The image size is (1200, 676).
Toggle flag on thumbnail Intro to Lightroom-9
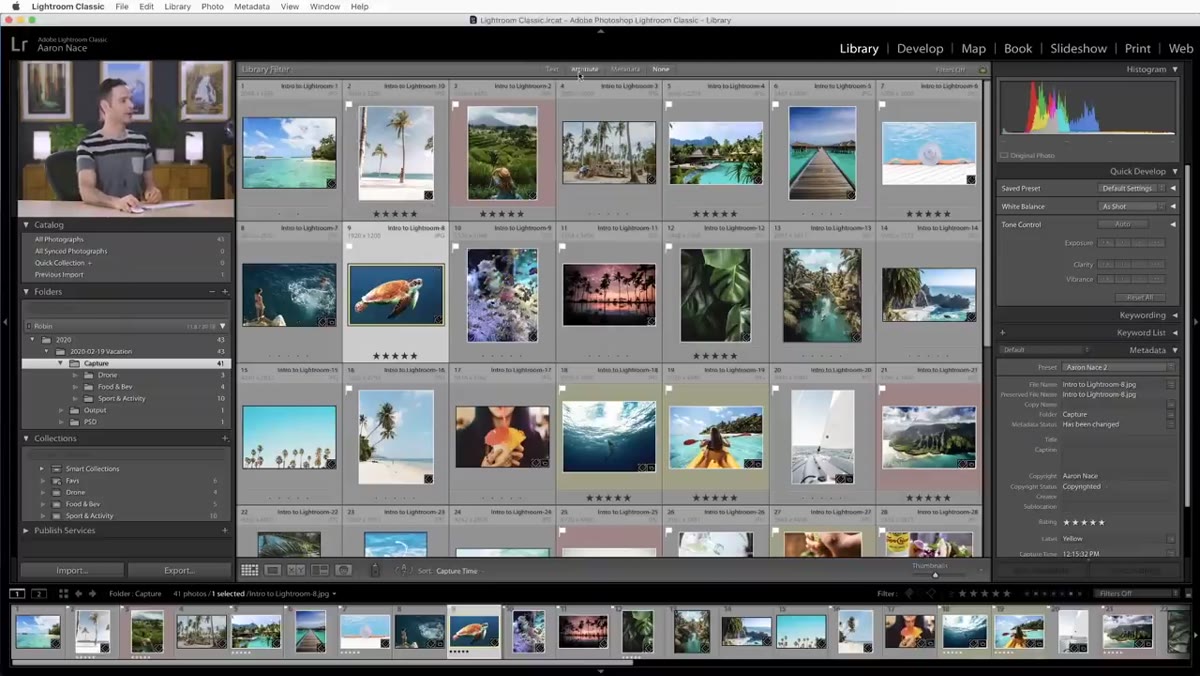pos(456,246)
